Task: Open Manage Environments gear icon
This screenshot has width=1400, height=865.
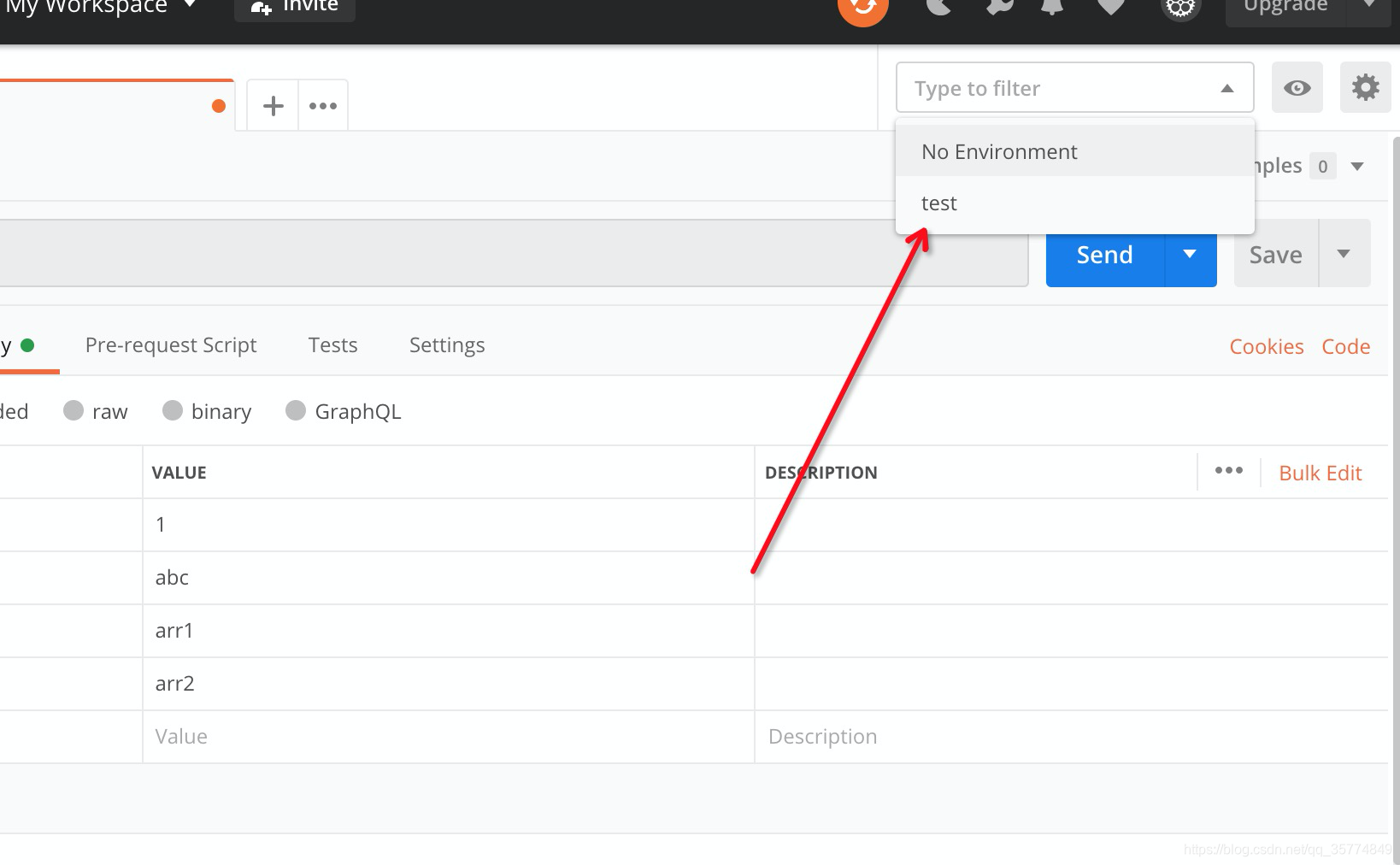Action: click(1365, 87)
